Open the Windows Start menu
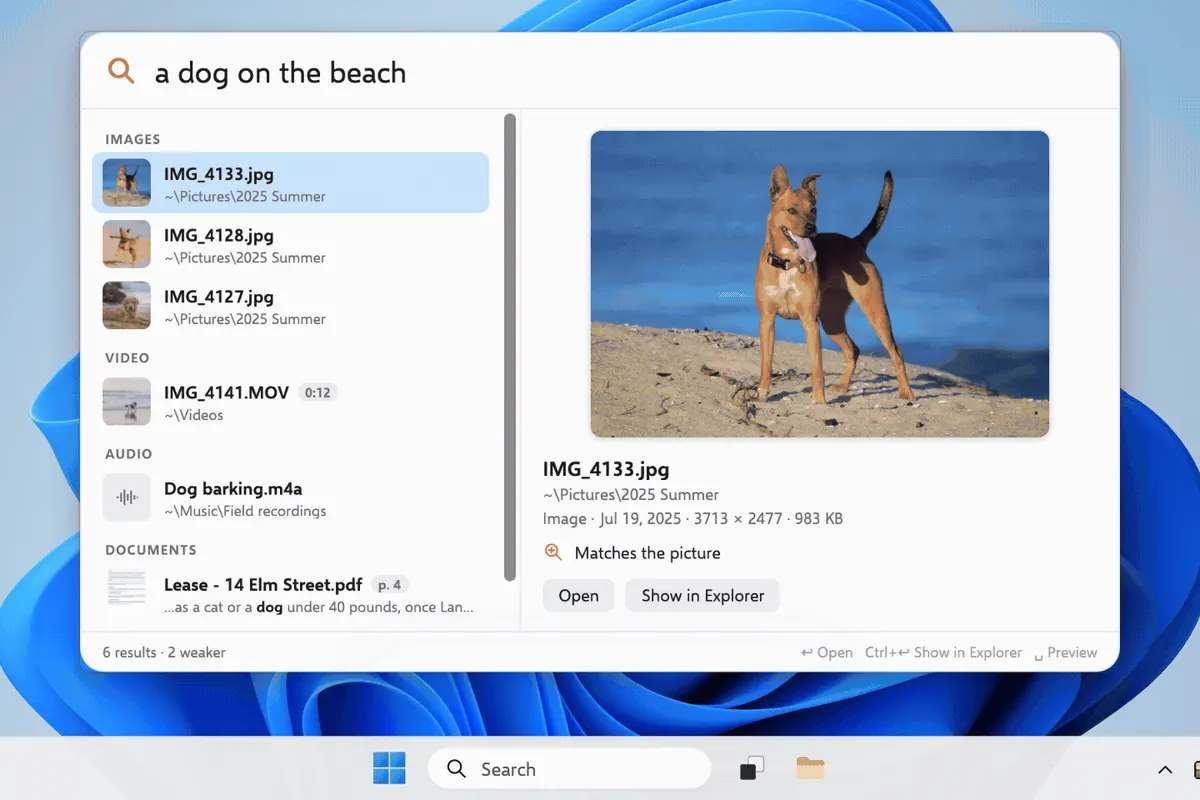Viewport: 1200px width, 800px height. [x=389, y=768]
